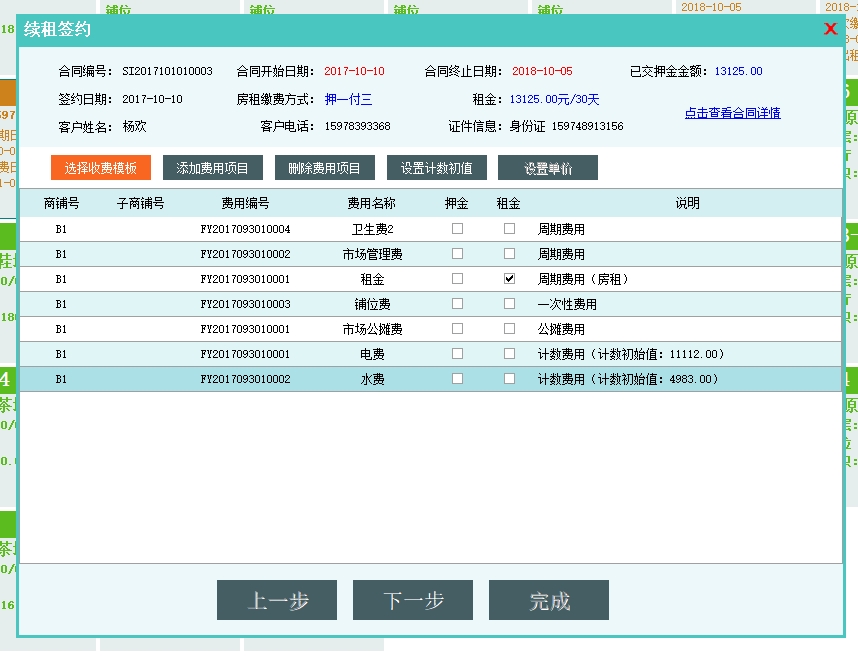
Task: Click the 选择收费模板 orange button
Action: point(101,168)
